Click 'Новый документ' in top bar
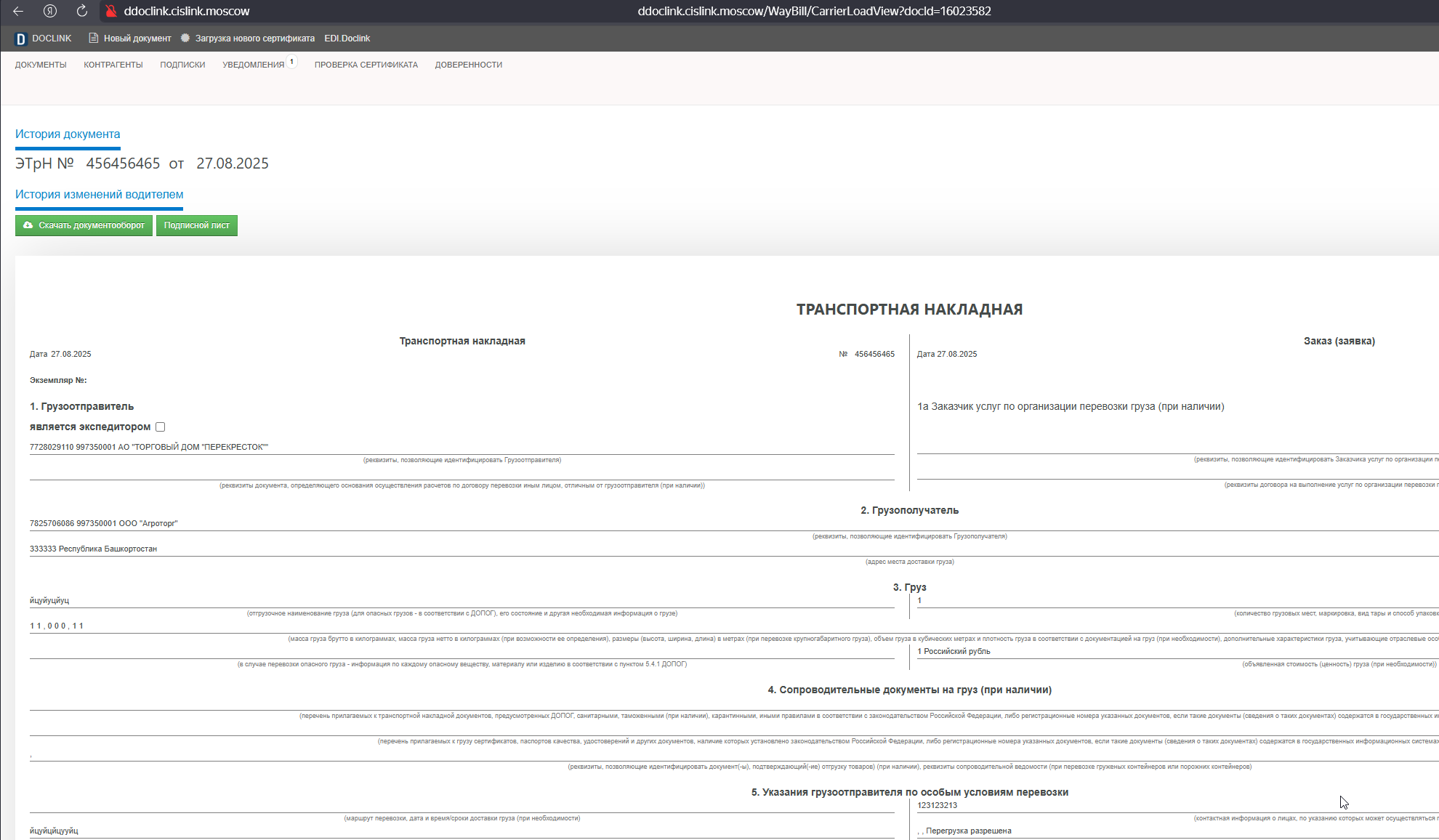 coord(137,39)
